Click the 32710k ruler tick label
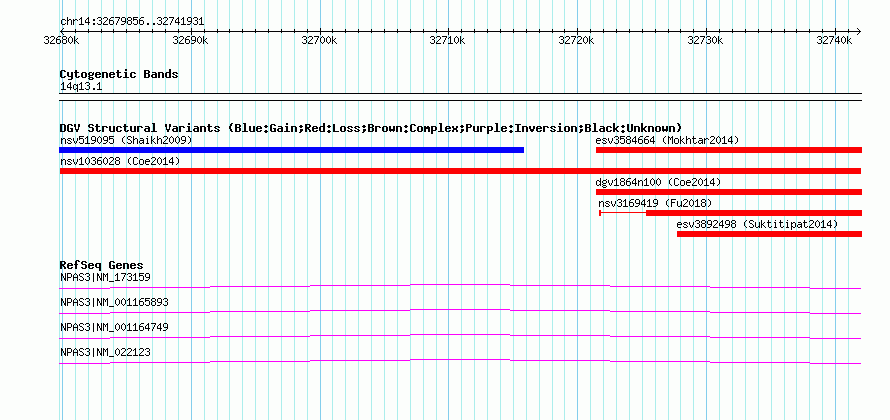 coord(448,41)
